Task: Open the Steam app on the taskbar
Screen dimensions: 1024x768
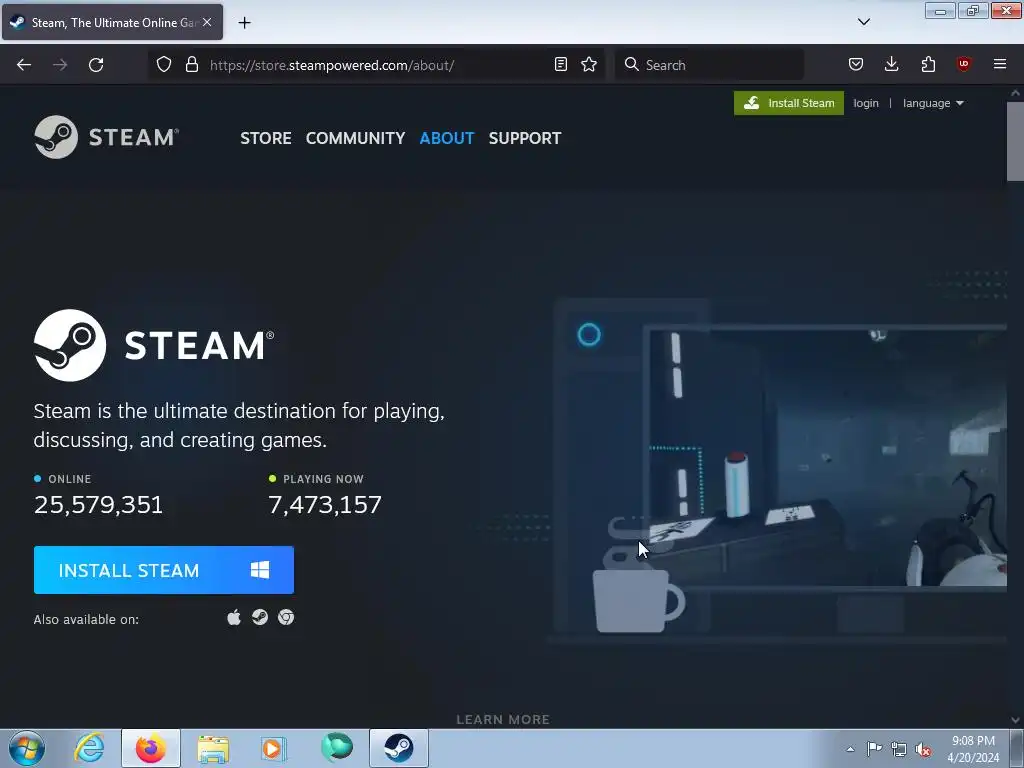Action: 398,748
